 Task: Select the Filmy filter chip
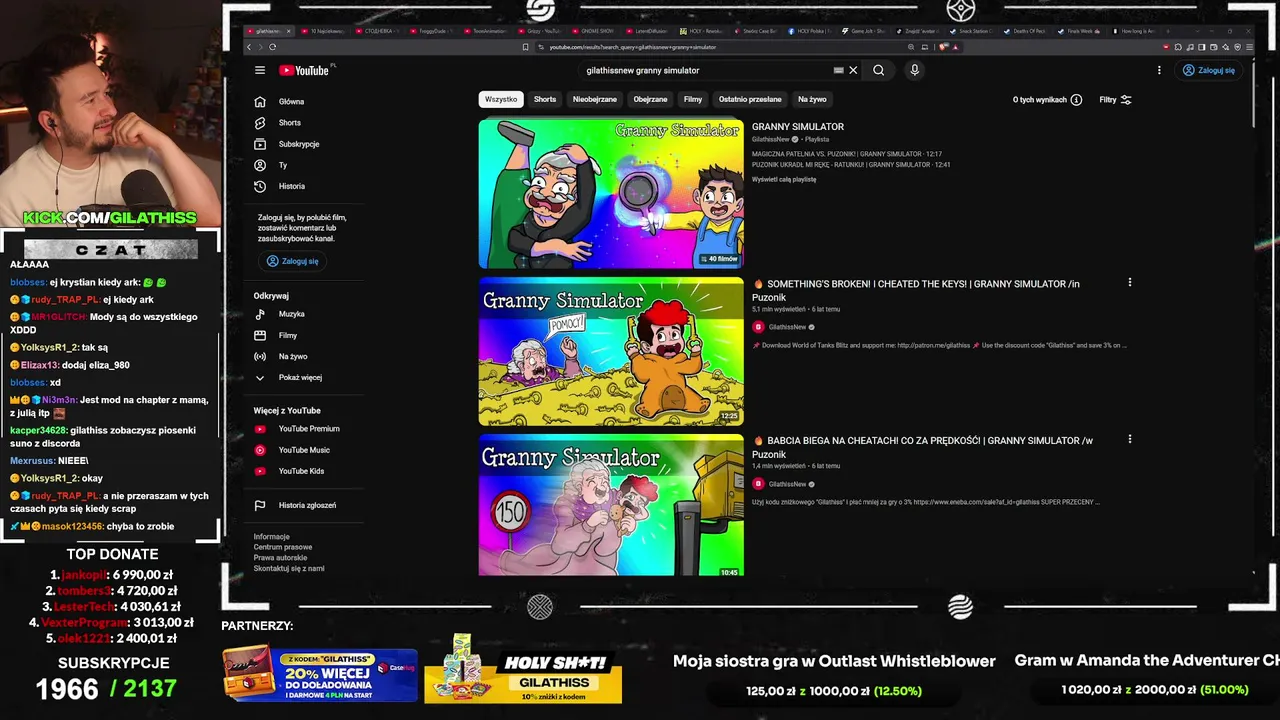(x=693, y=100)
